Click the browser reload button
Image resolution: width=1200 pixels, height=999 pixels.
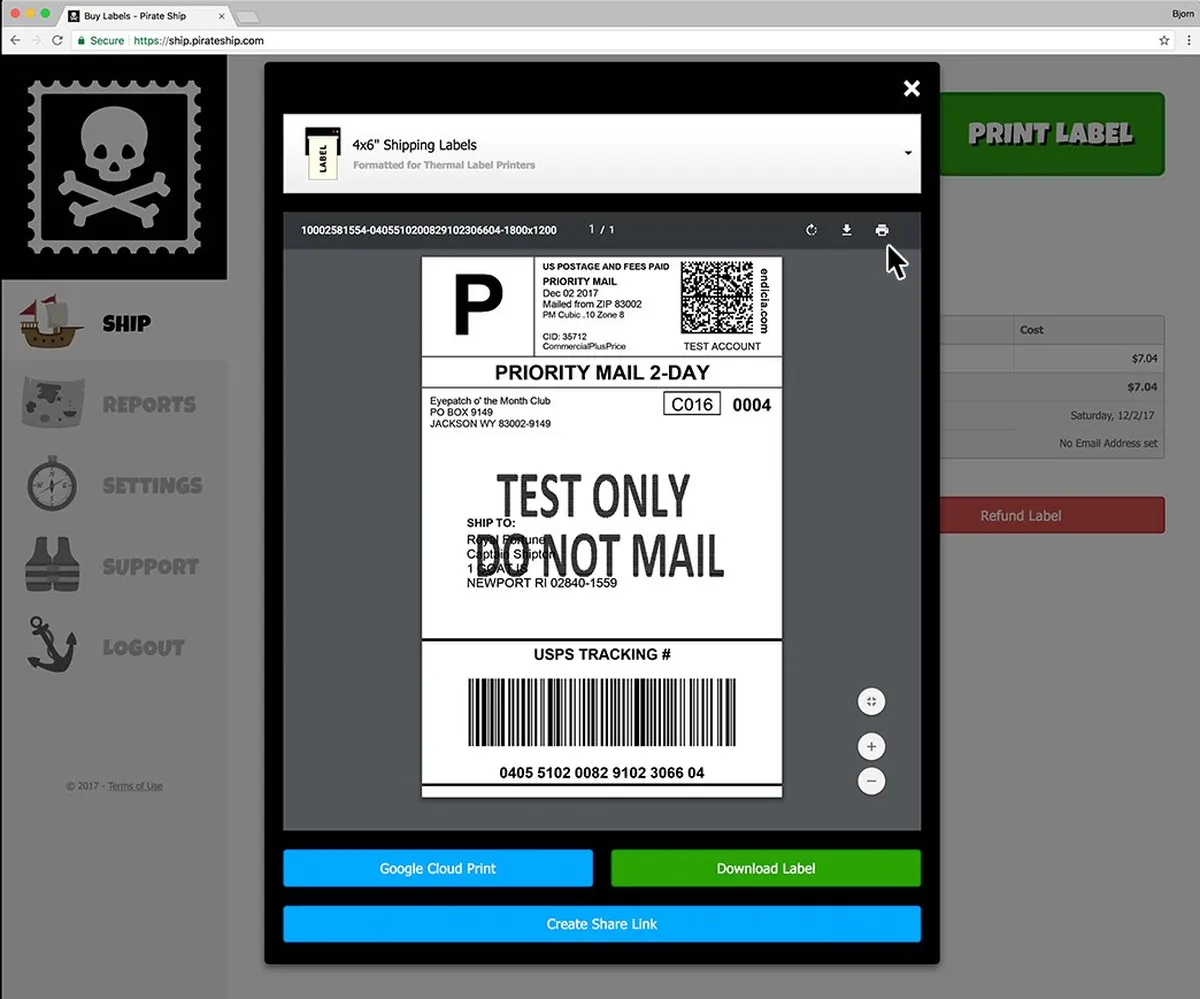pyautogui.click(x=57, y=41)
